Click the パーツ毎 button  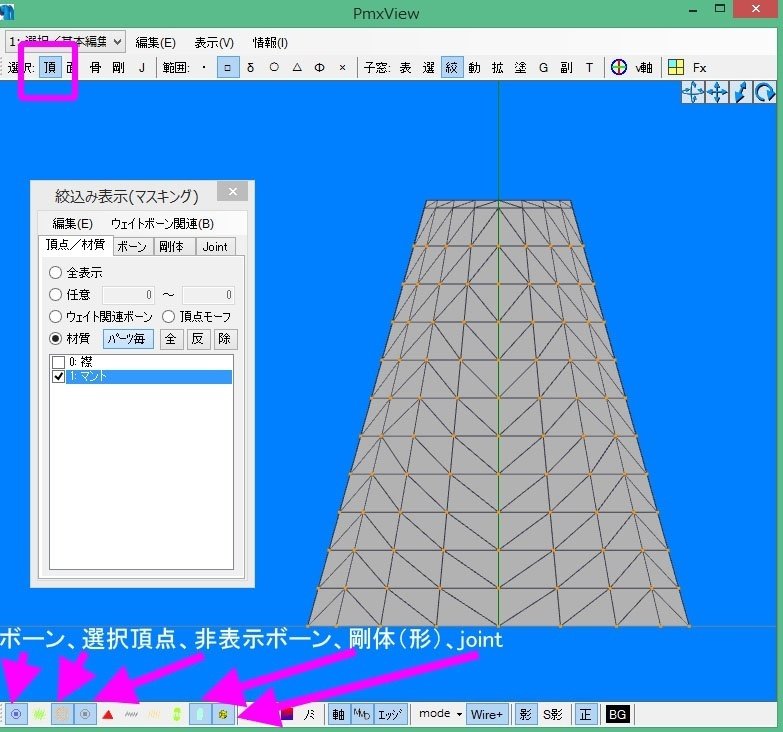click(128, 339)
